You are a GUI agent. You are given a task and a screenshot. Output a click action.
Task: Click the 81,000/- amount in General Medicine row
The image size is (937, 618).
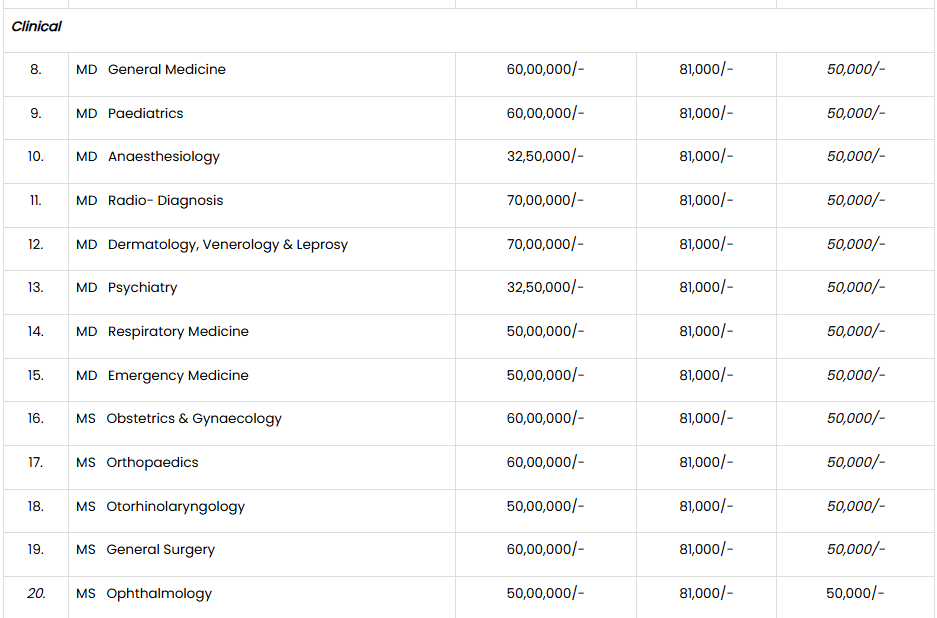click(705, 70)
